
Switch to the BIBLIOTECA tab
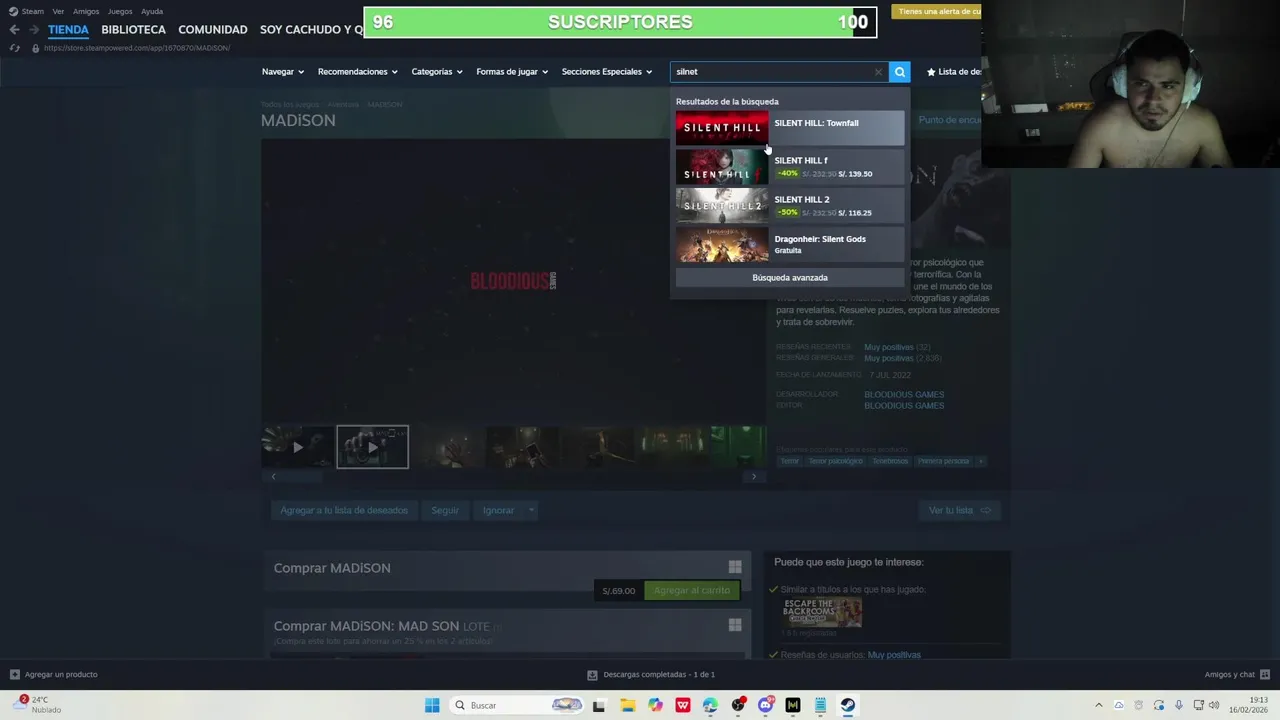pos(133,30)
